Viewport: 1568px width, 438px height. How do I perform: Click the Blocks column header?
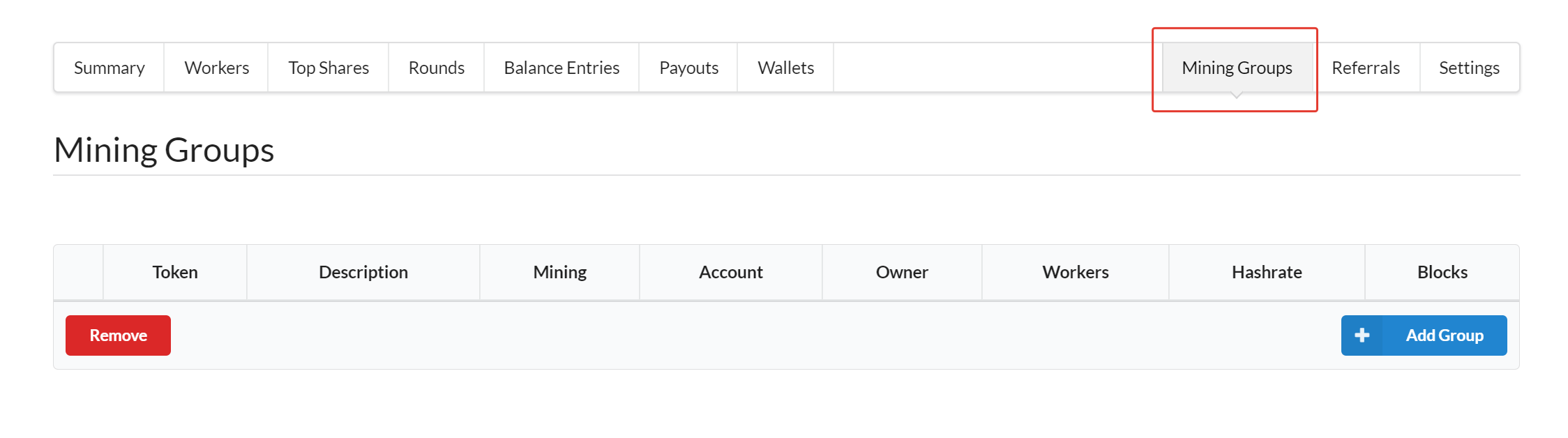(x=1442, y=272)
